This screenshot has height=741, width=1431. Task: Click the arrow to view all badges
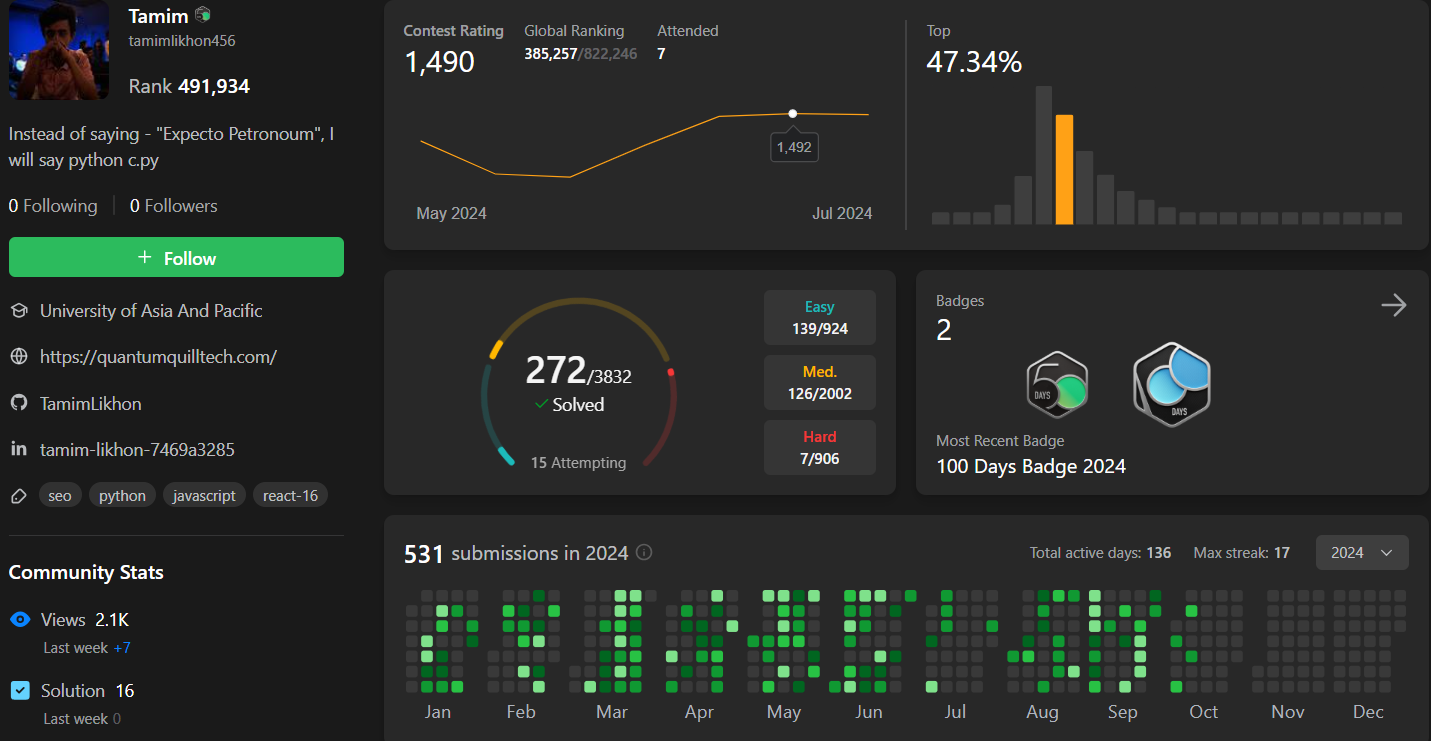coord(1394,305)
